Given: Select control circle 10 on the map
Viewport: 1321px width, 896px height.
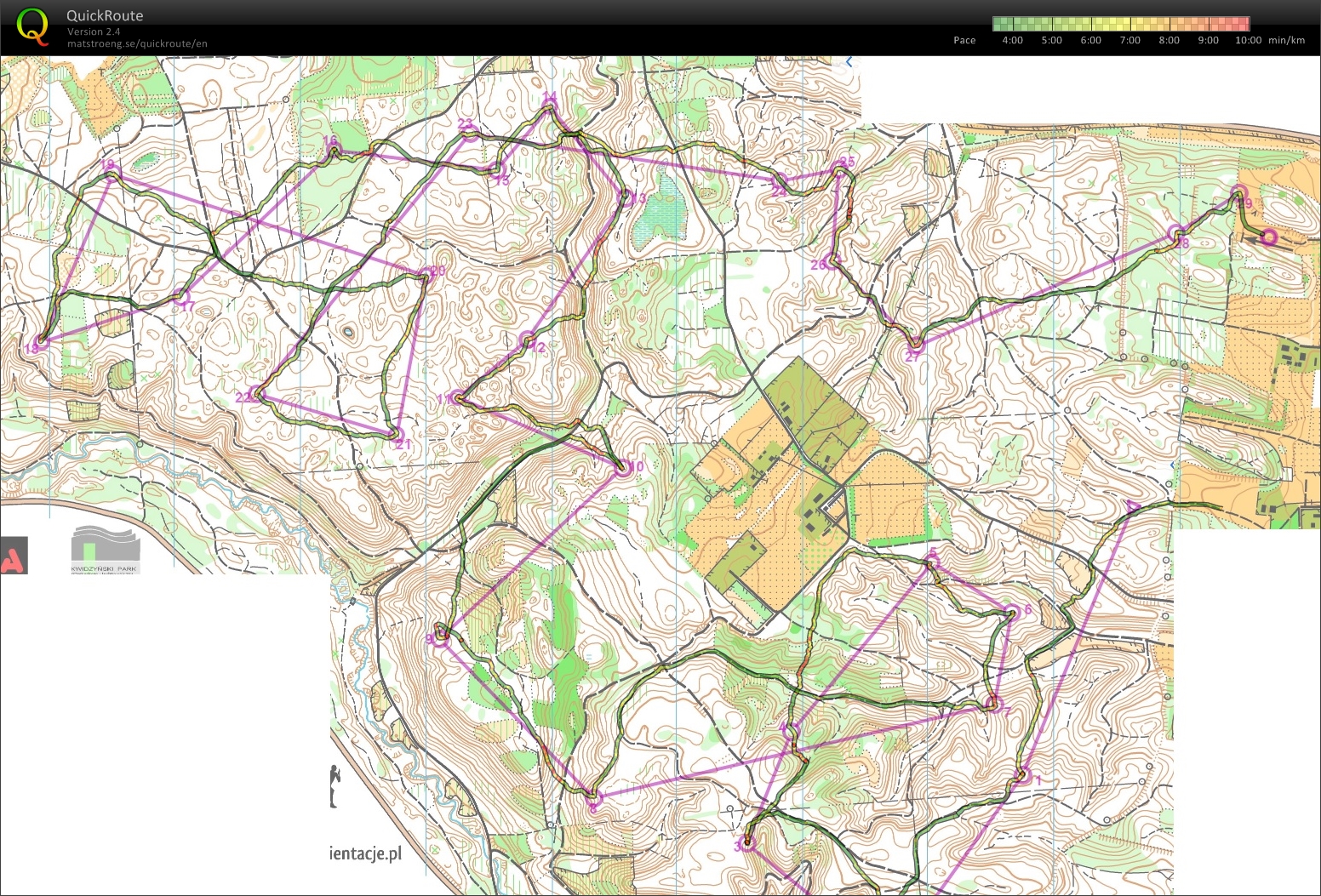Looking at the screenshot, I should (623, 467).
